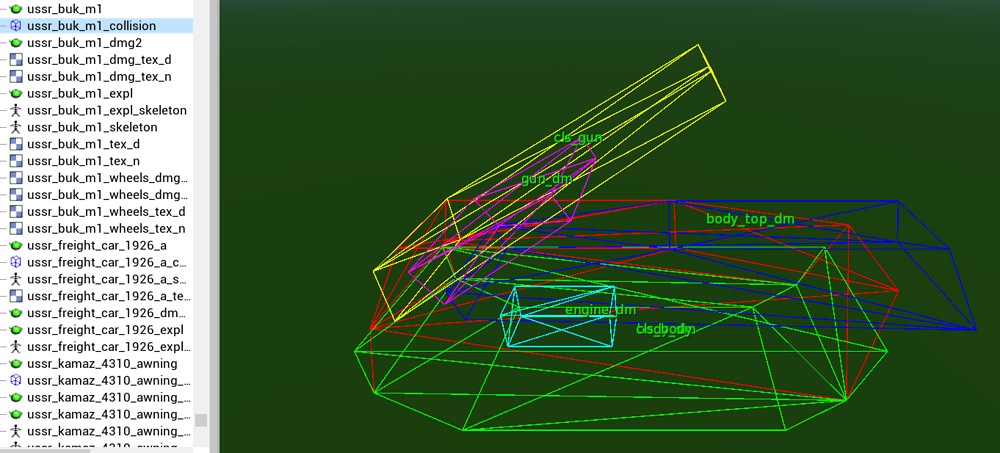Click the teapot icon next to ussr_buk_m1_expl
Viewport: 1000px width, 453px height.
click(x=16, y=93)
